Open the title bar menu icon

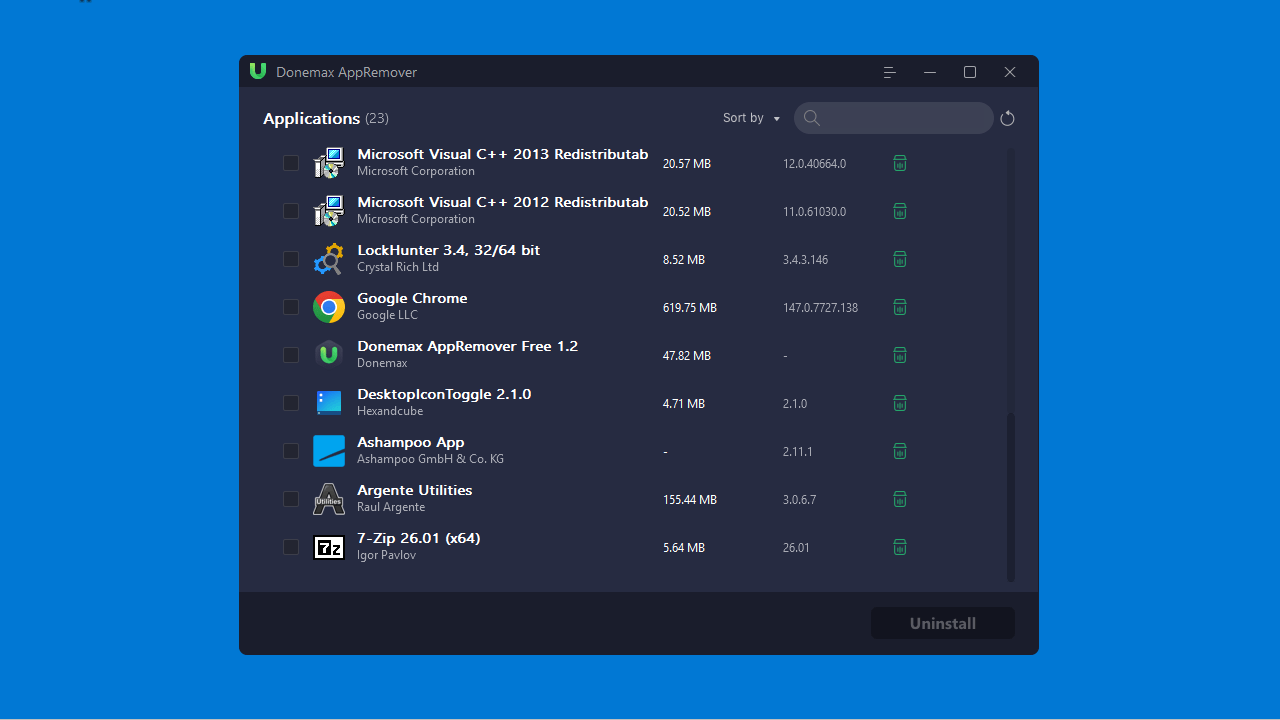[890, 72]
